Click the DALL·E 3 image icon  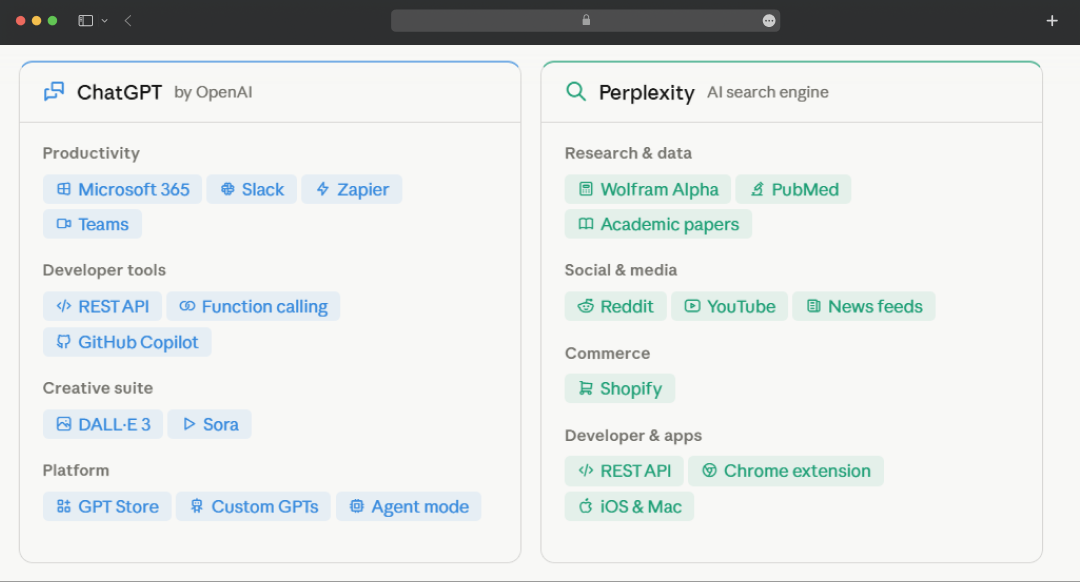63,424
